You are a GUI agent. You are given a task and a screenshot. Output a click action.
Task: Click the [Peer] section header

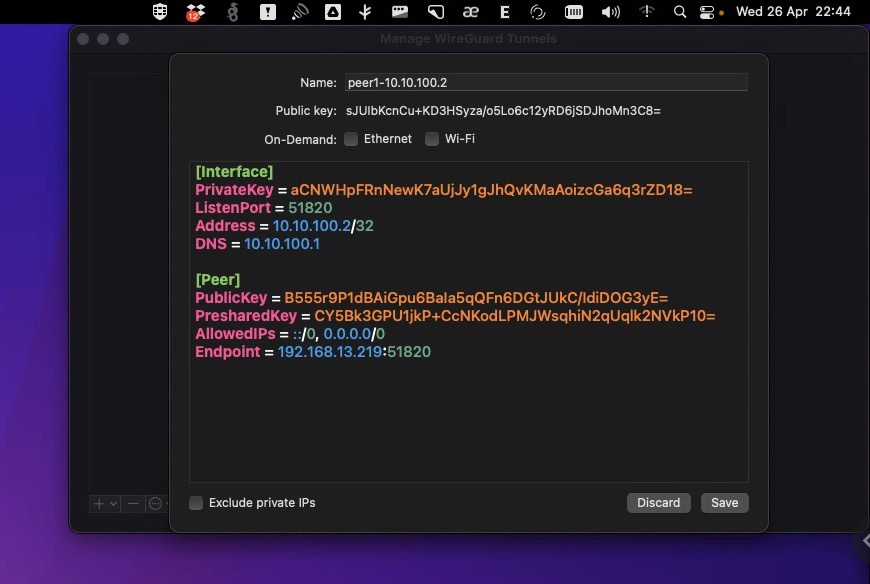pos(218,280)
